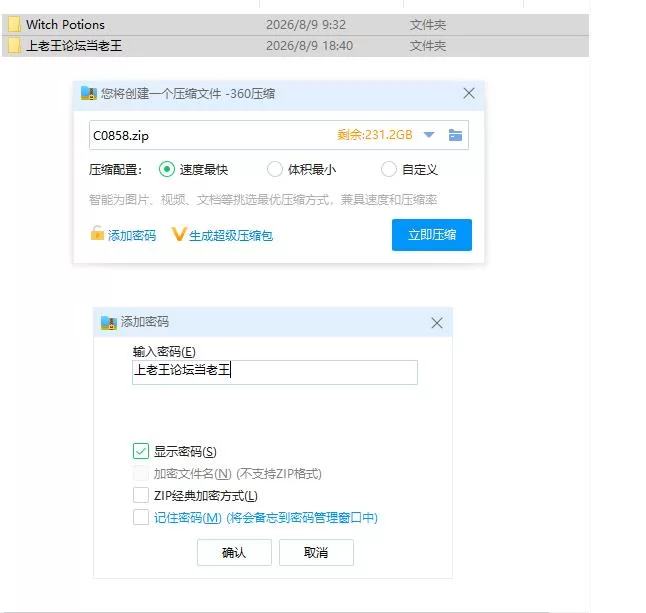Select the 体积最小 radio option
646x613 pixels.
click(x=275, y=169)
